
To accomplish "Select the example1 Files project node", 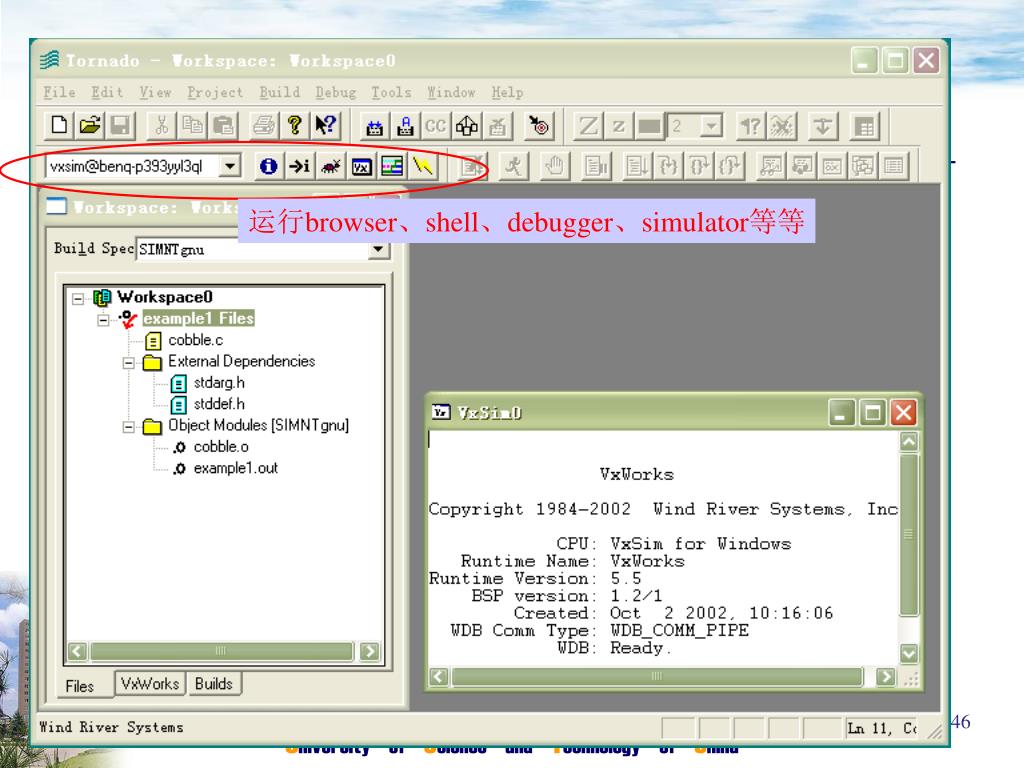I will click(x=199, y=319).
